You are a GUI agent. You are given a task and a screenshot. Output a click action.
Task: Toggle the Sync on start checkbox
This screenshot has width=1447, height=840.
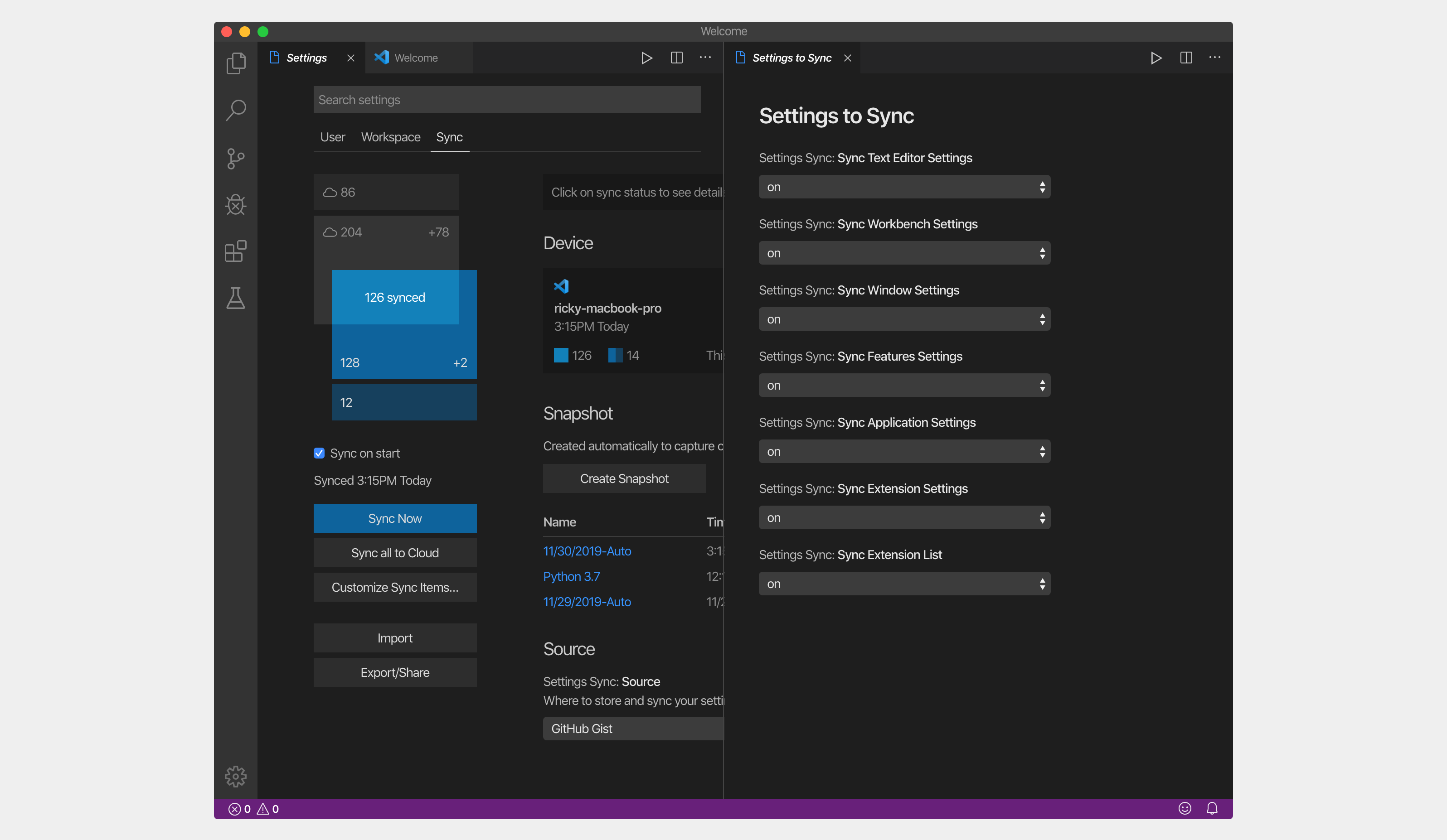click(x=319, y=453)
